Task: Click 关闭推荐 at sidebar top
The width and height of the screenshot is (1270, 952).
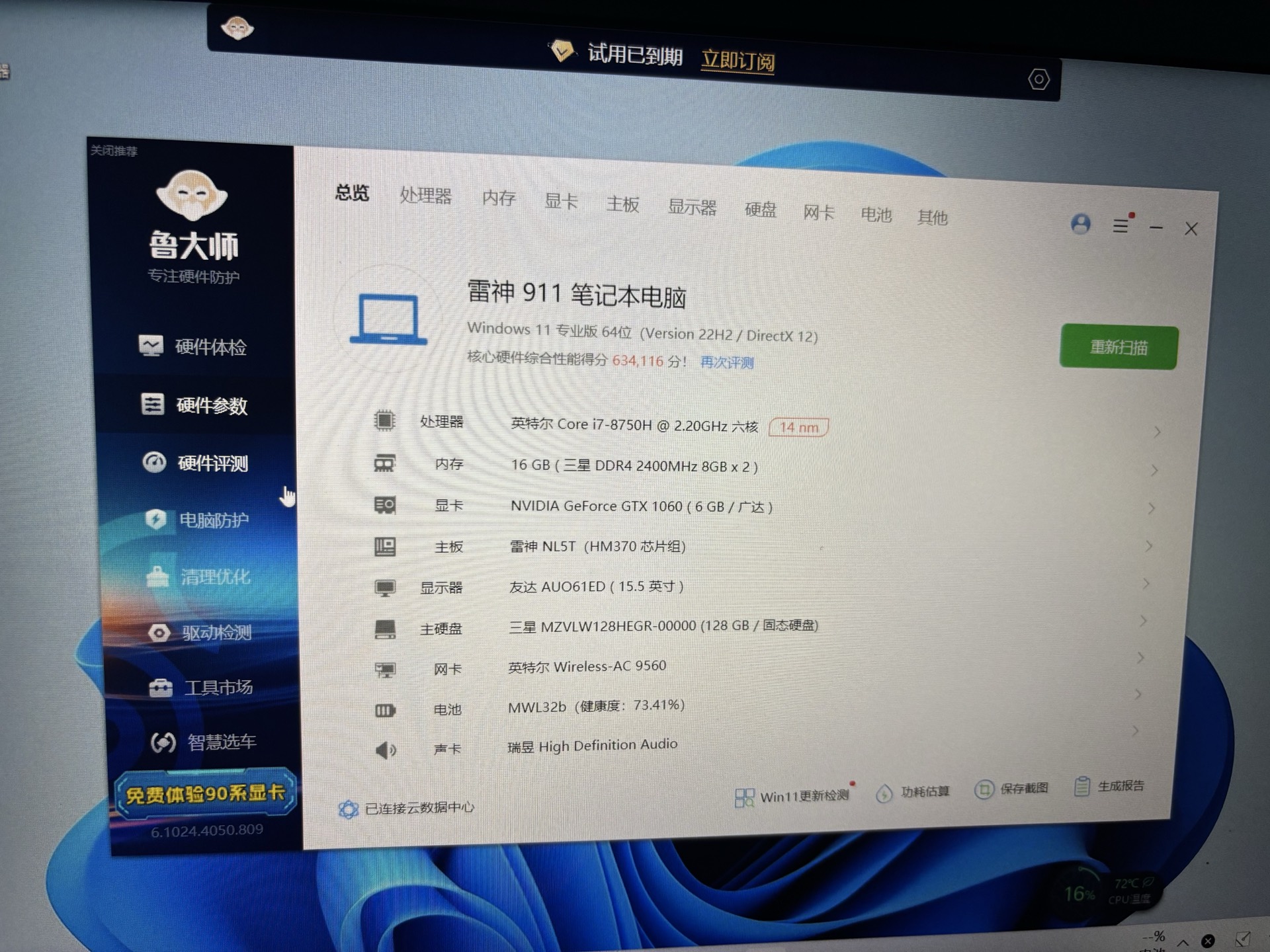Action: 114,151
